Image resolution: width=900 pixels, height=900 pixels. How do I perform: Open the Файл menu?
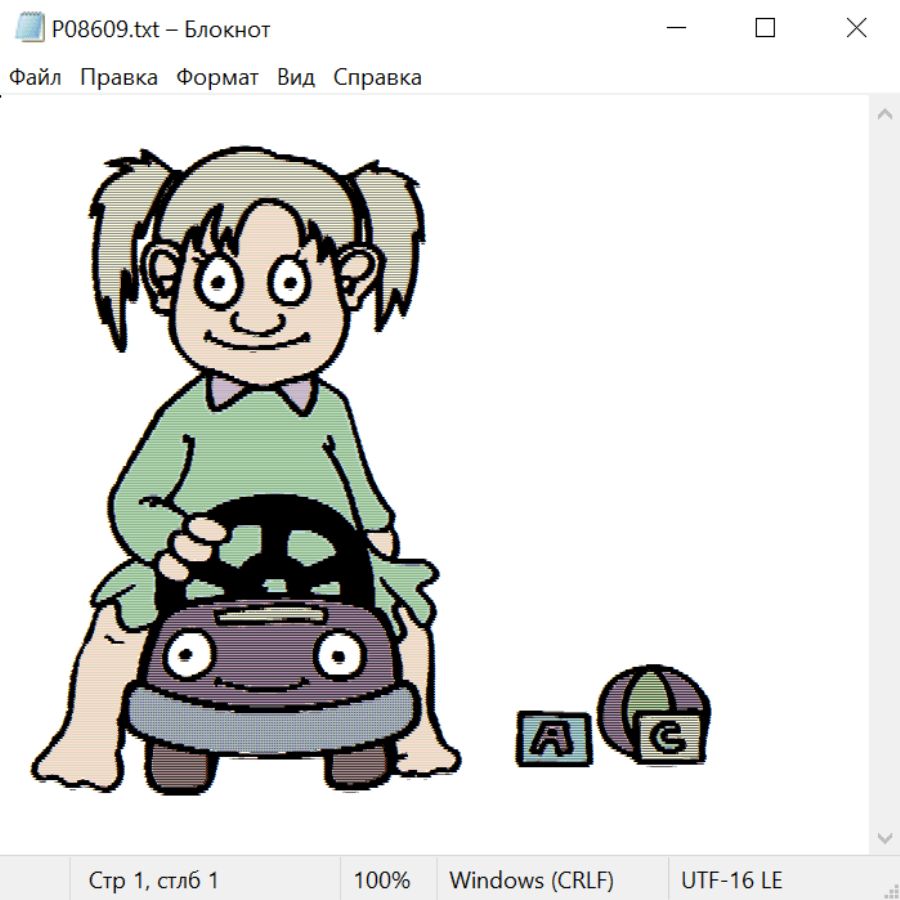coord(35,78)
